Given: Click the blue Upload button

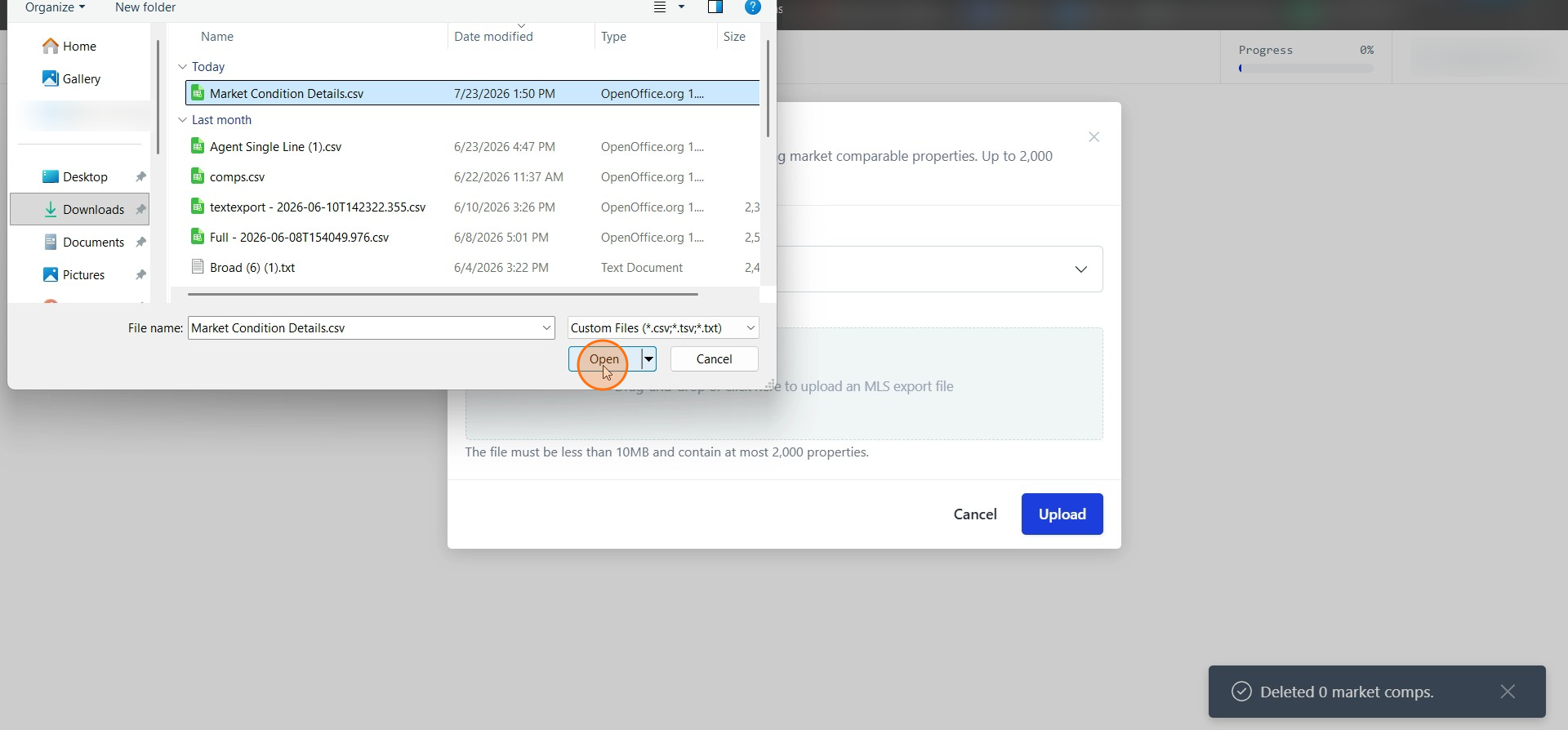Looking at the screenshot, I should pyautogui.click(x=1062, y=514).
